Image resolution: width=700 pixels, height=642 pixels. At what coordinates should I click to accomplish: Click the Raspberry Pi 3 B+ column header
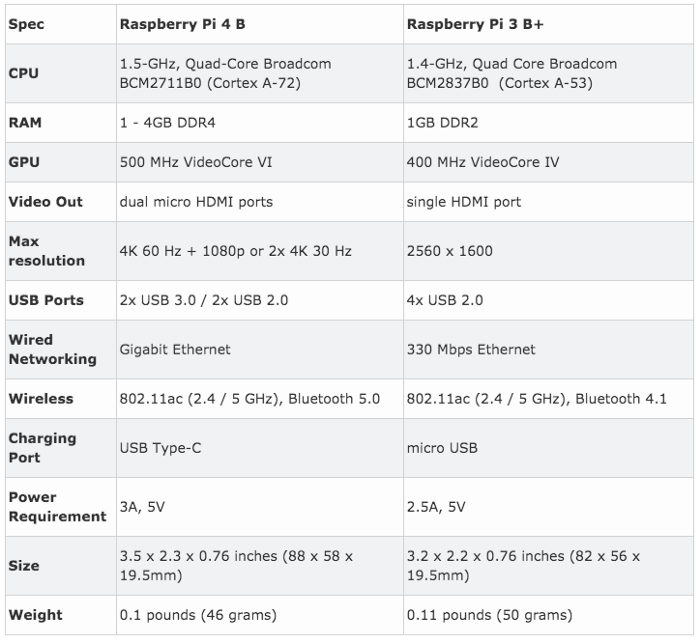pos(548,24)
